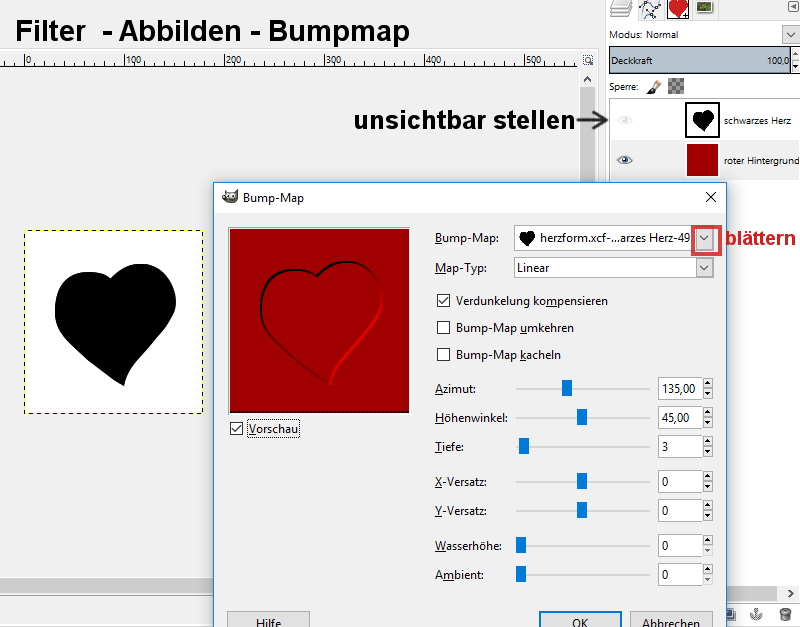Viewport: 800px width, 627px height.
Task: Open the Layers dock tab
Action: (x=621, y=8)
